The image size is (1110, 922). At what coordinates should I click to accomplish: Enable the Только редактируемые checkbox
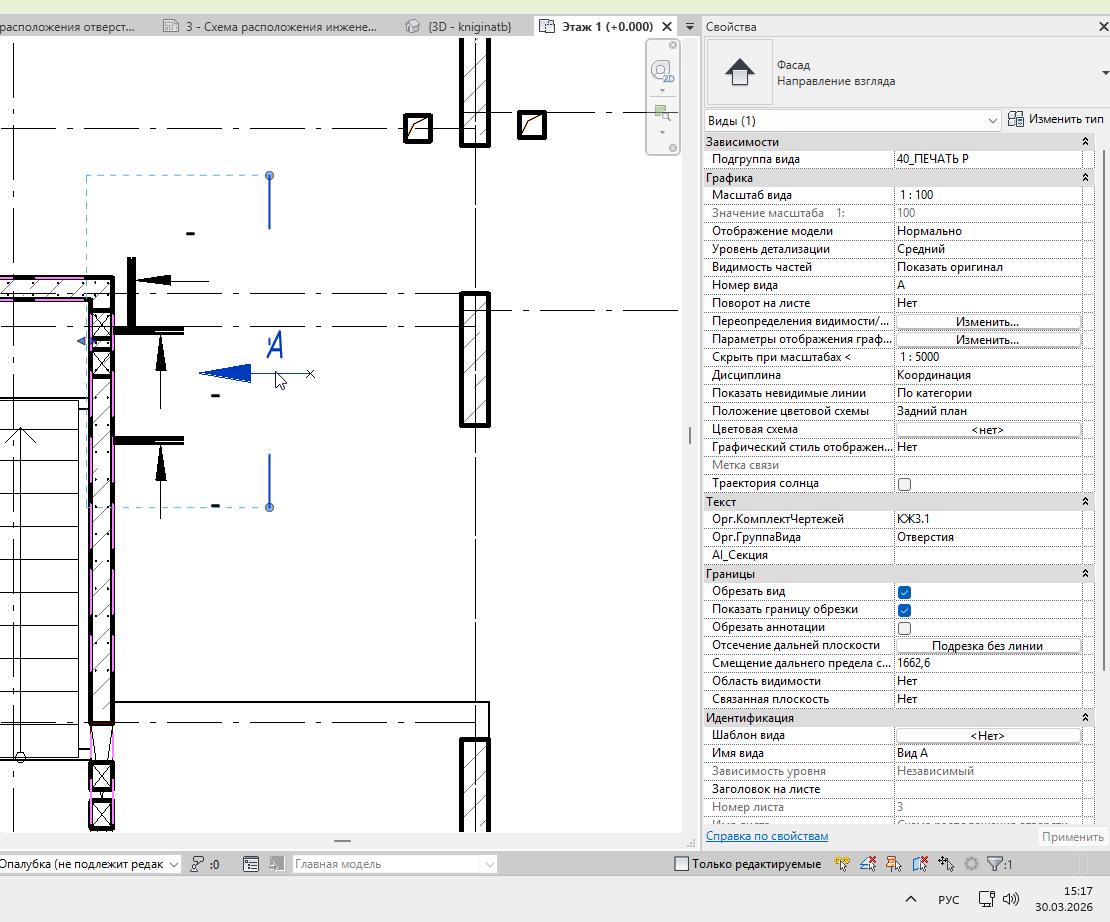pyautogui.click(x=682, y=864)
